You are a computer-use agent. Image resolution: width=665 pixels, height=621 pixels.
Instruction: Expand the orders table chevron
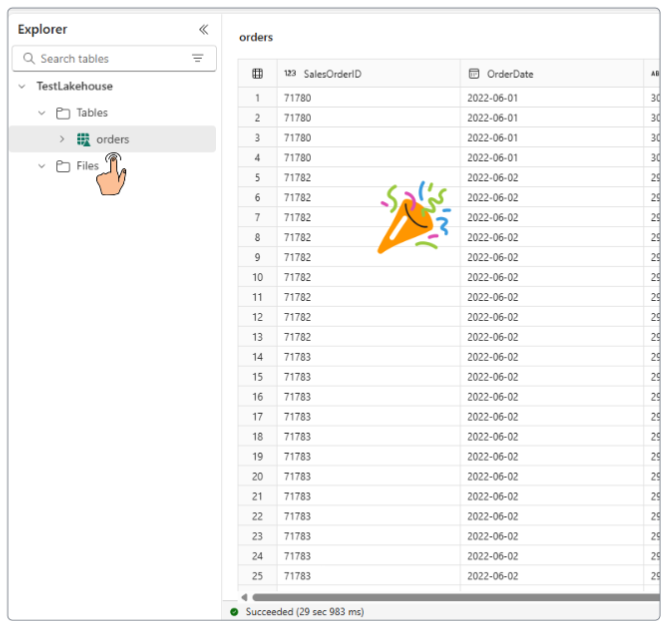coord(62,139)
